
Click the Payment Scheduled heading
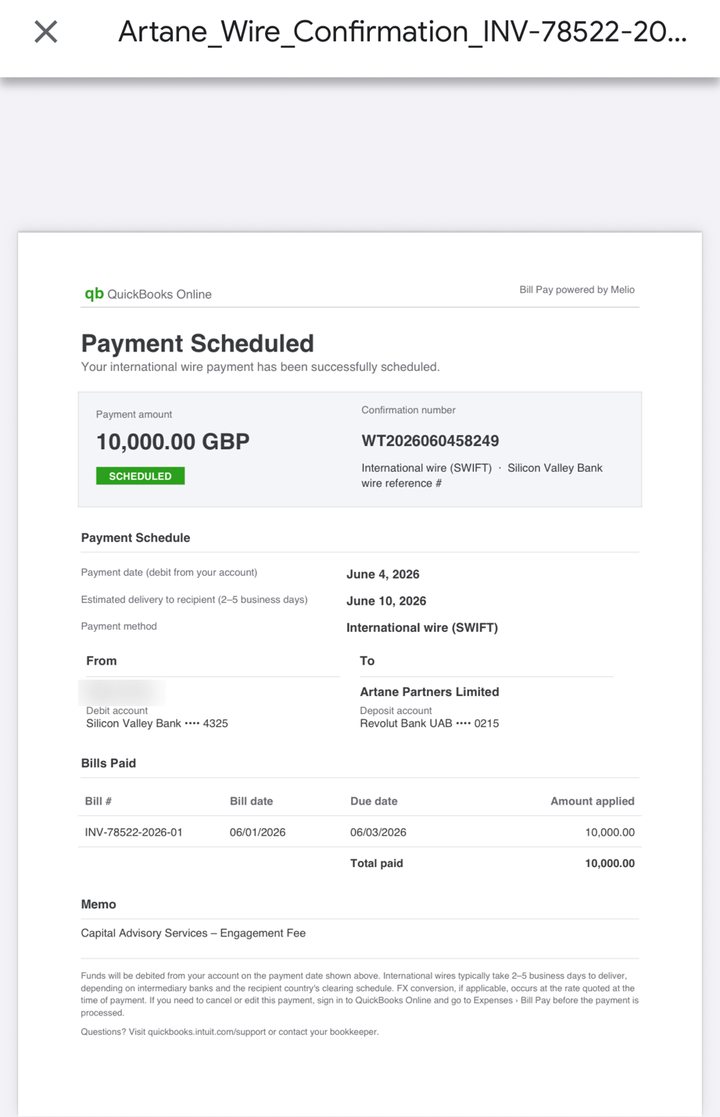tap(197, 343)
